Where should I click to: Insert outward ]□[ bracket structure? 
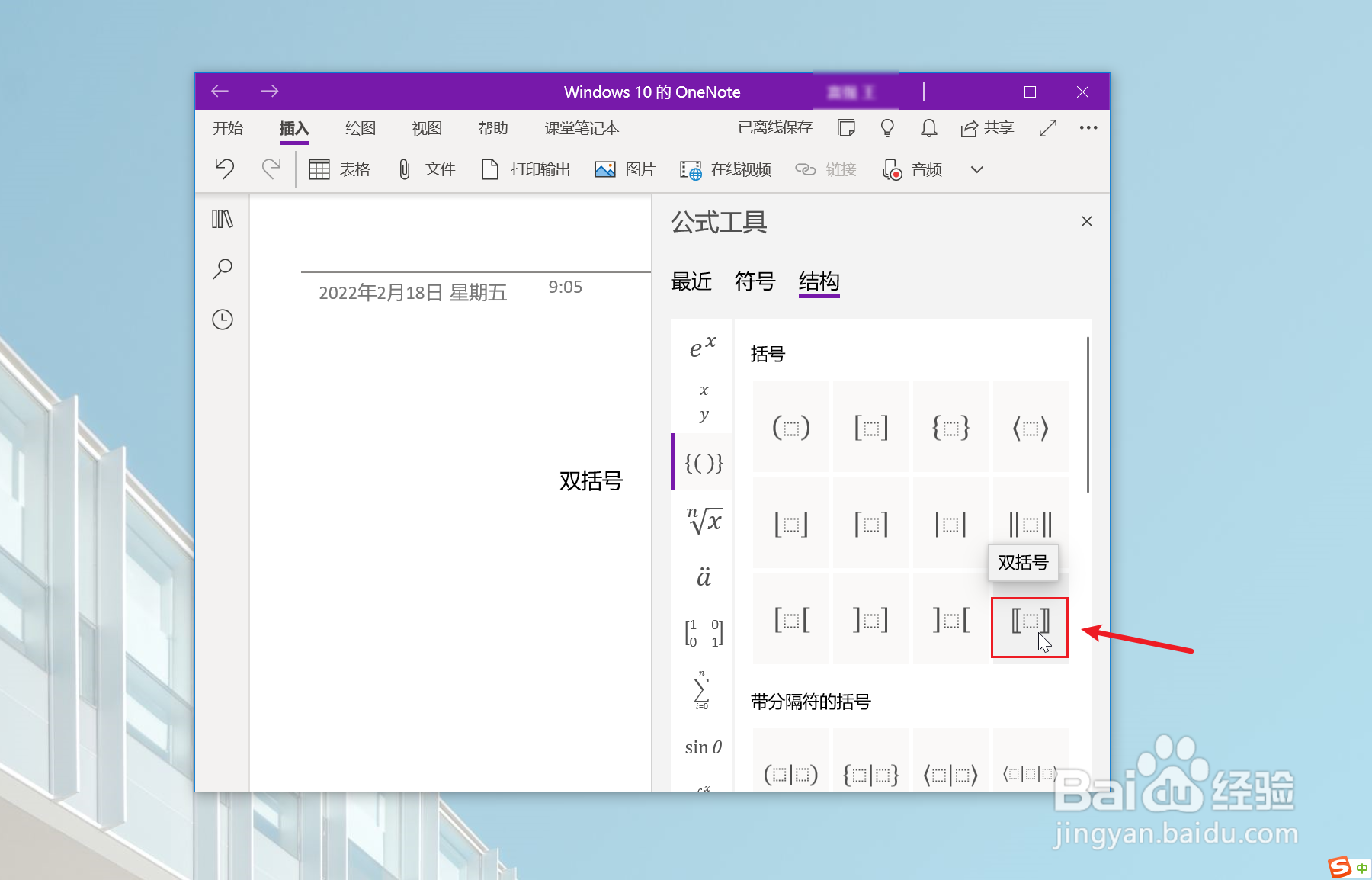point(951,619)
